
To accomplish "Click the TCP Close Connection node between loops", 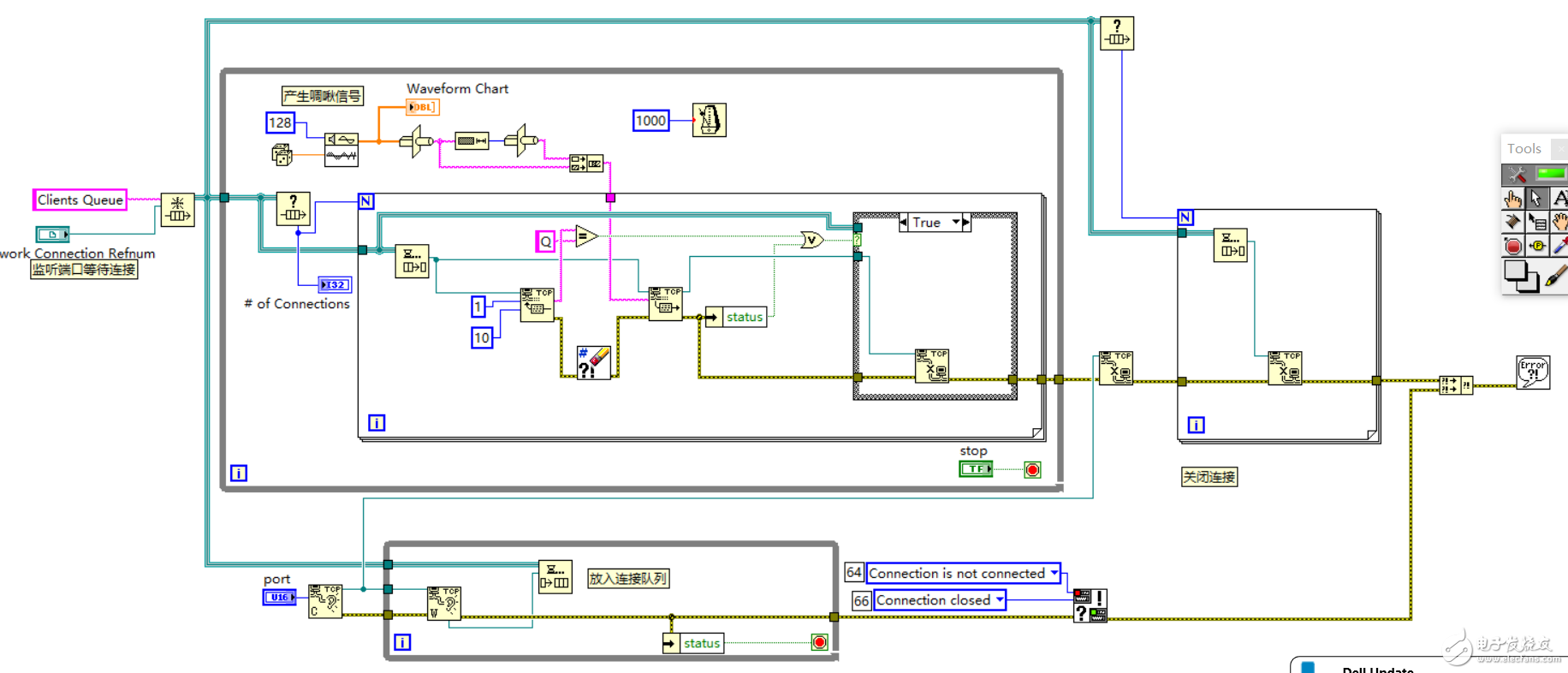I will tap(1116, 368).
